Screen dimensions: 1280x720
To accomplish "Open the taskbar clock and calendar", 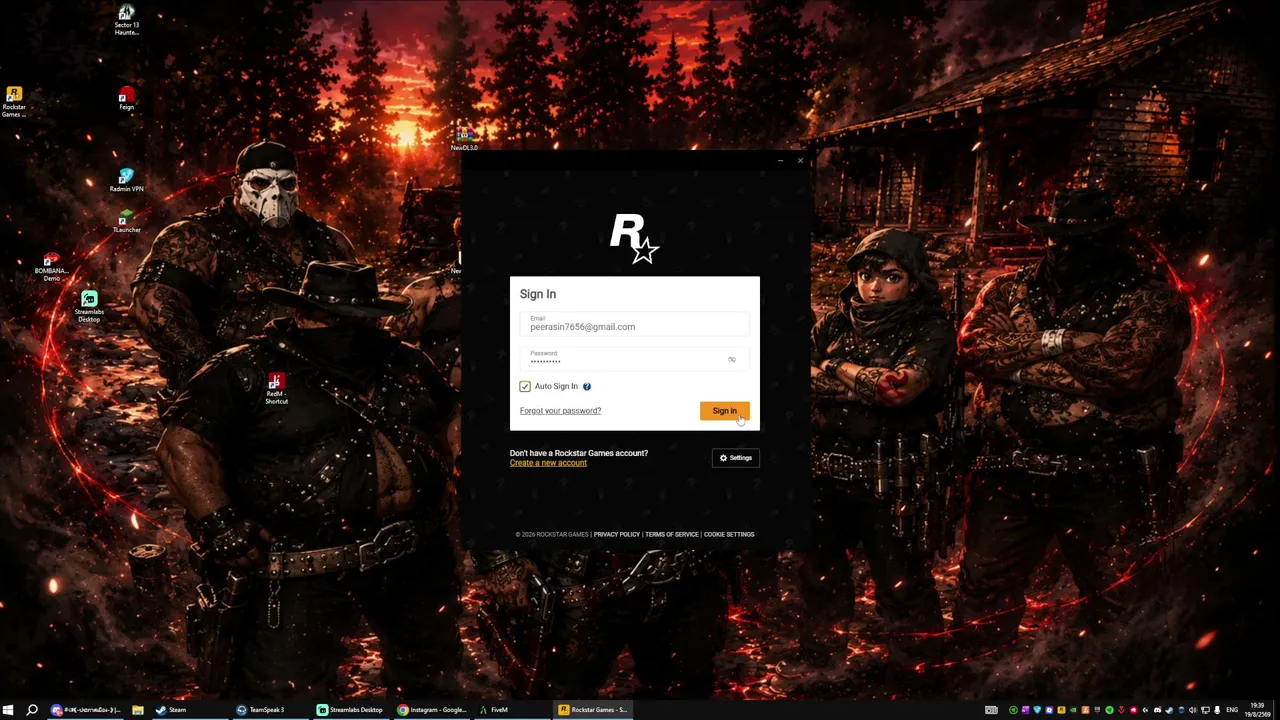I will (x=1258, y=710).
